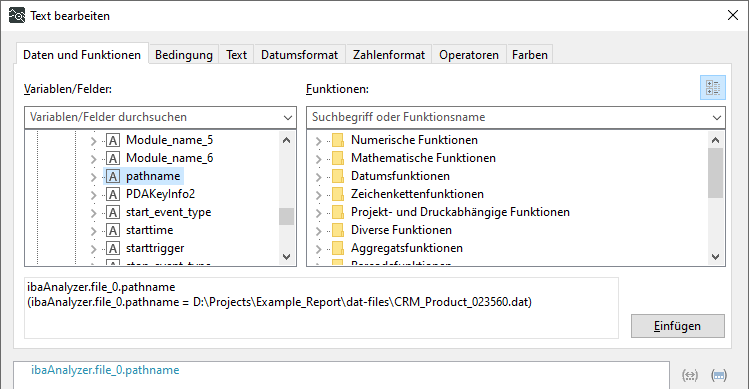Click functions list scroll down arrow

(715, 257)
